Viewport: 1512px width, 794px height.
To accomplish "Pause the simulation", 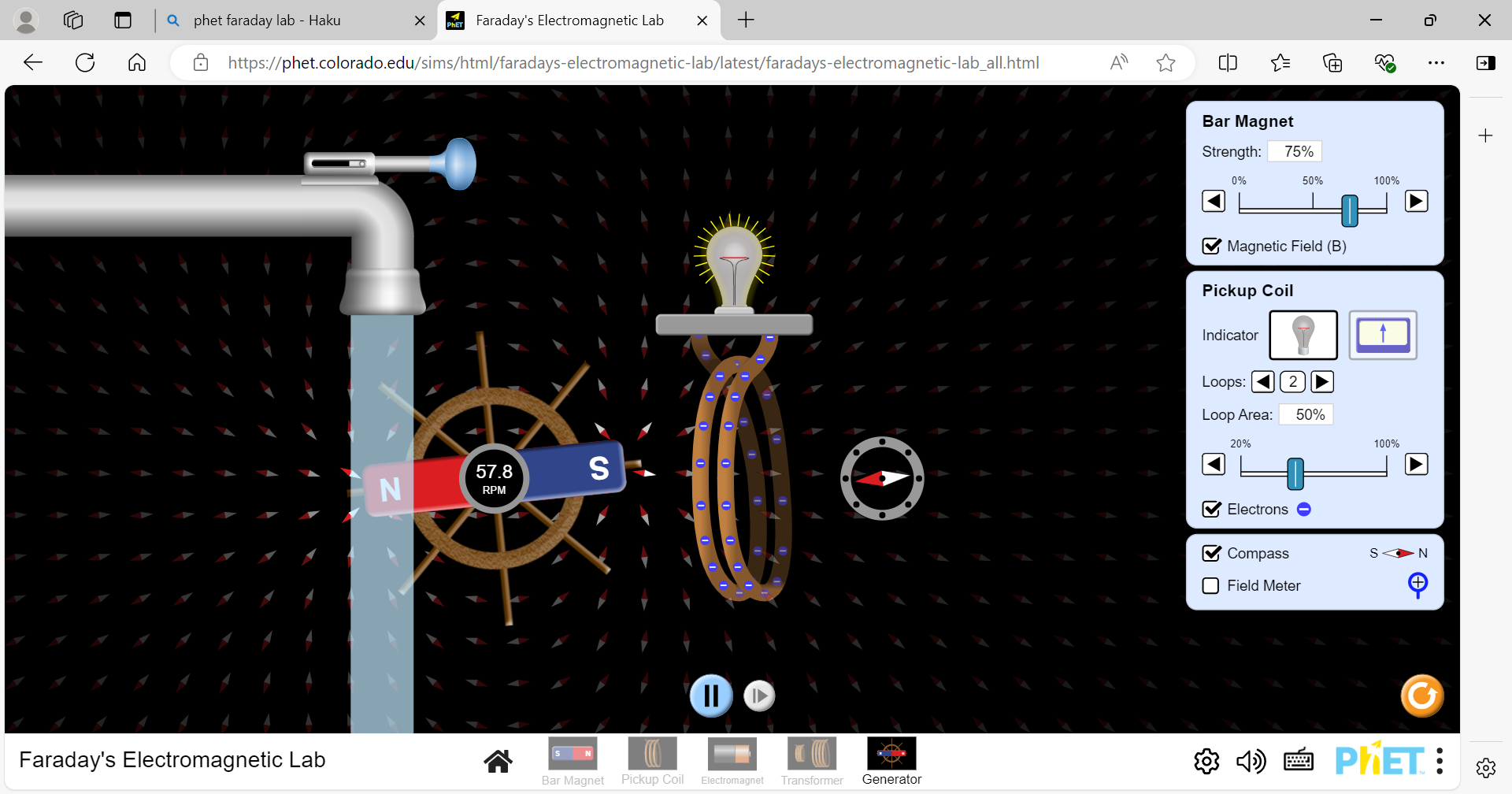I will pos(711,696).
